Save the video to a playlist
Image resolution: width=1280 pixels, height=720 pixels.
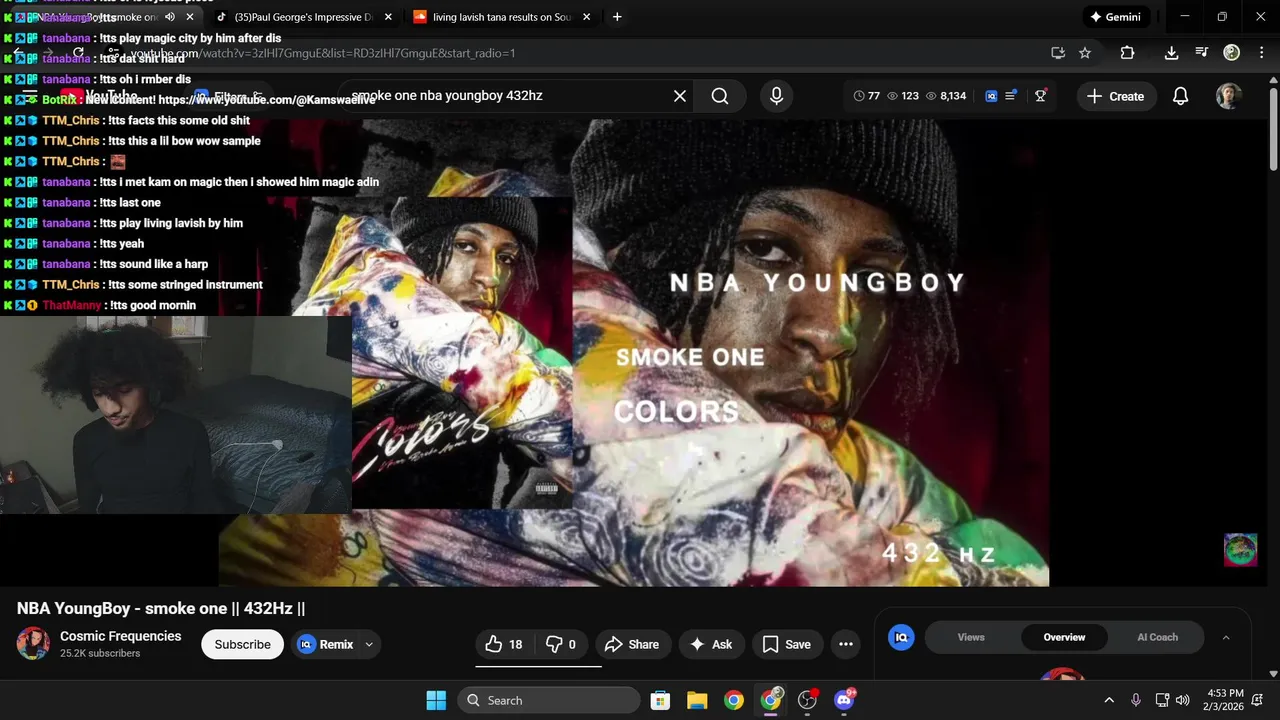click(787, 645)
